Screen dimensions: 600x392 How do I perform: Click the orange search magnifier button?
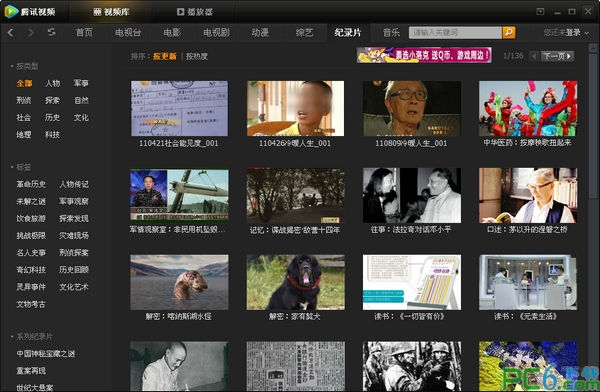[509, 33]
